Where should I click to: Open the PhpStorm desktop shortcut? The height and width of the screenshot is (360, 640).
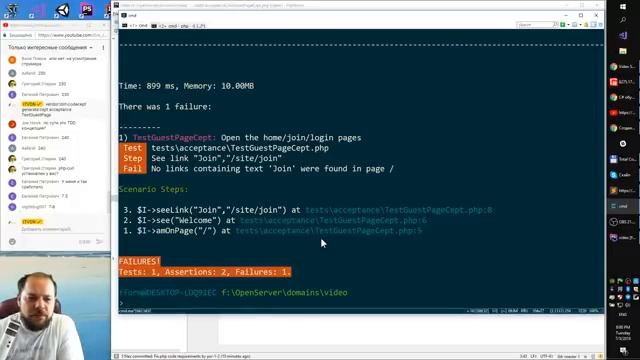click(x=86, y=10)
